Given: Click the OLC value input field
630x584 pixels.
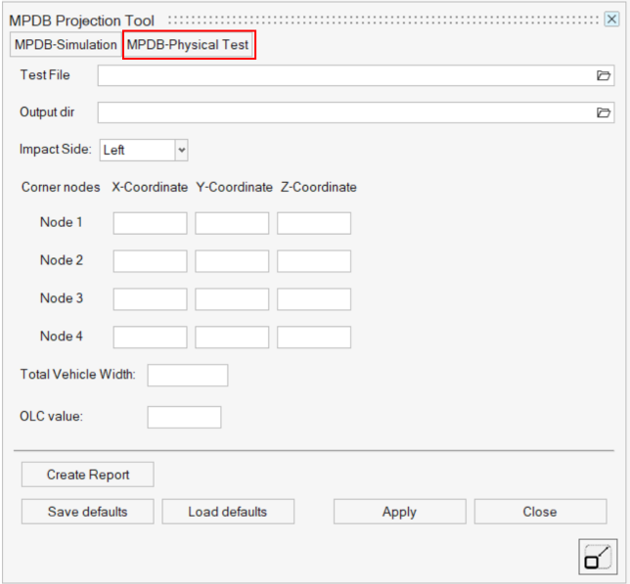Looking at the screenshot, I should point(184,417).
